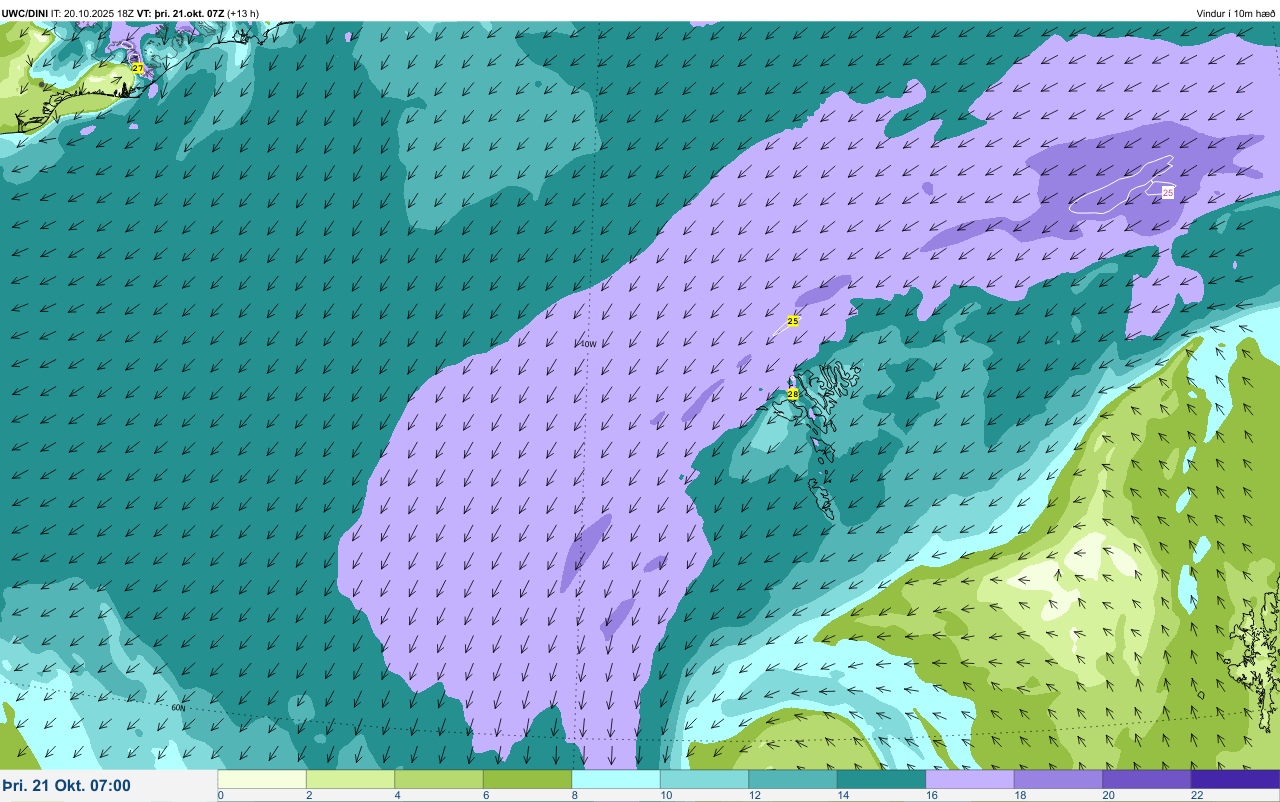Click the 'VT: þri. 21.okt. 07Z' valid time

[x=180, y=13]
